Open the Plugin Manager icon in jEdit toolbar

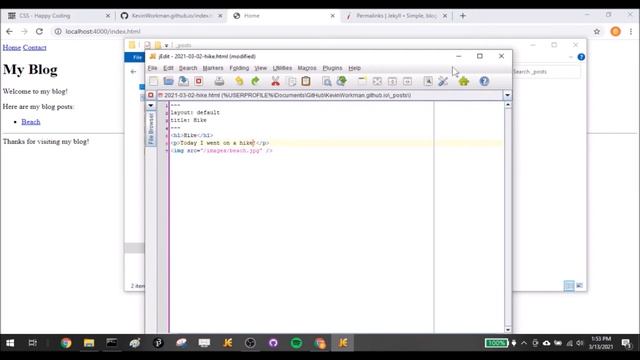[x=464, y=81]
